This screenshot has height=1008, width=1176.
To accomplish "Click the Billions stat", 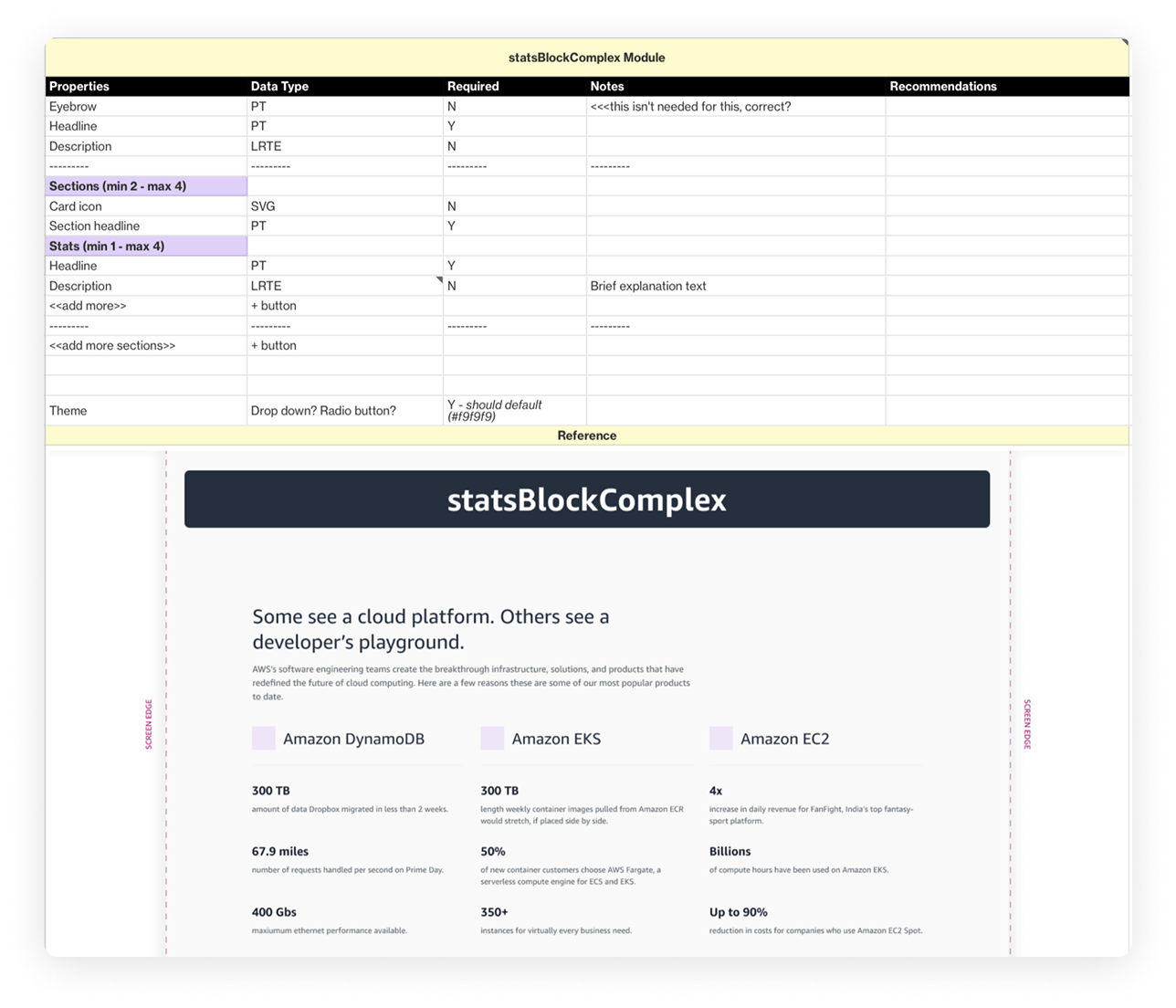I will coord(730,851).
